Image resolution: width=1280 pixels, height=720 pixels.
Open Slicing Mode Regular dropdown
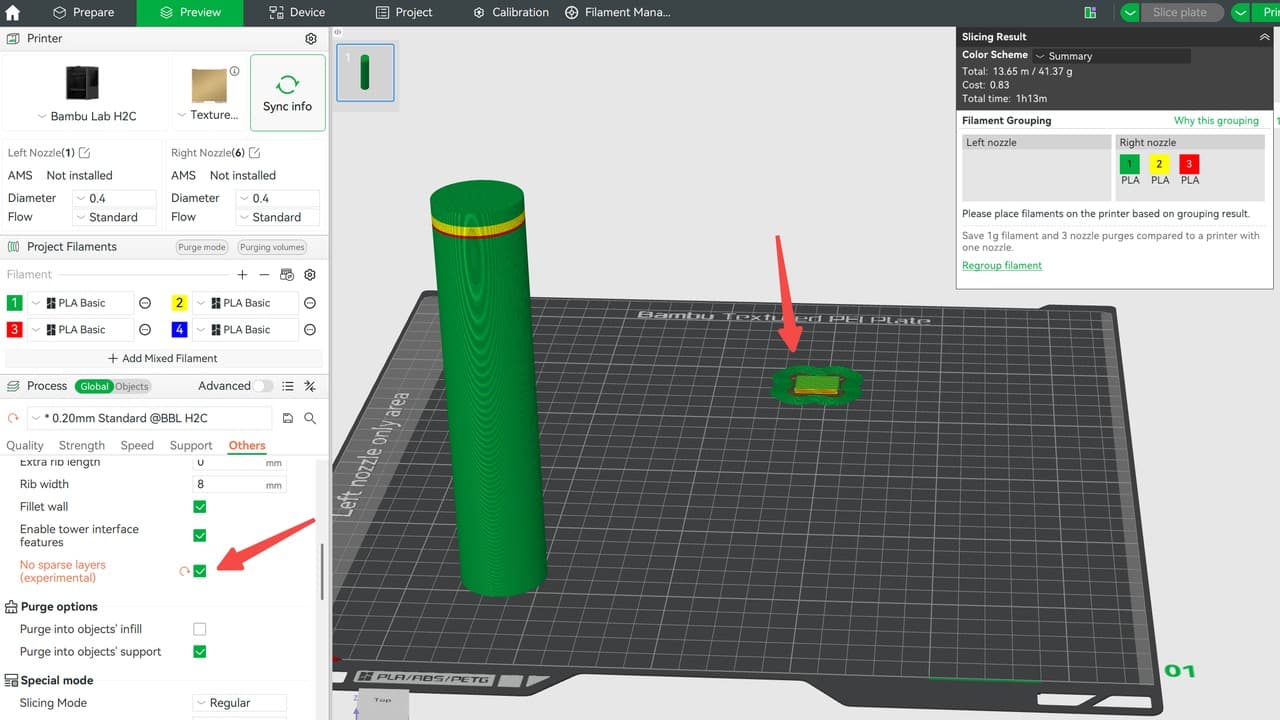(x=239, y=703)
